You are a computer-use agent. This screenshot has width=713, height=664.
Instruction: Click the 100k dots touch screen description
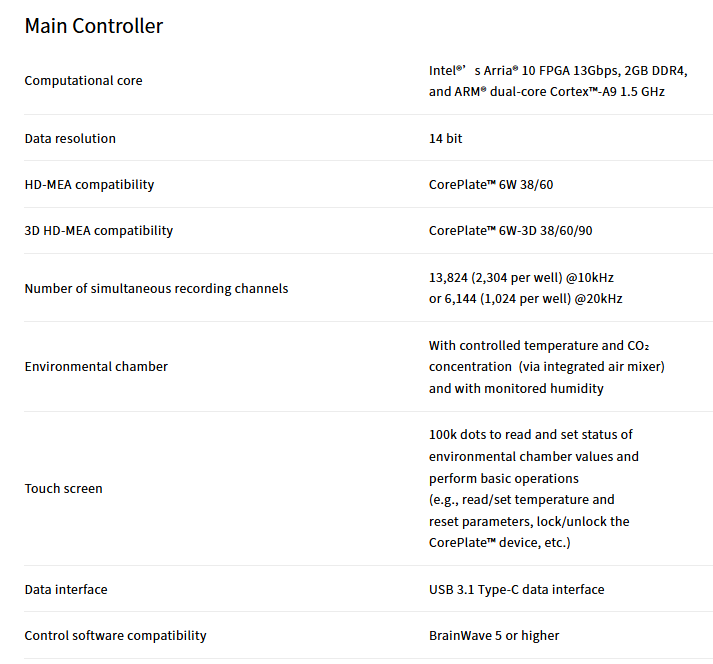pyautogui.click(x=533, y=488)
